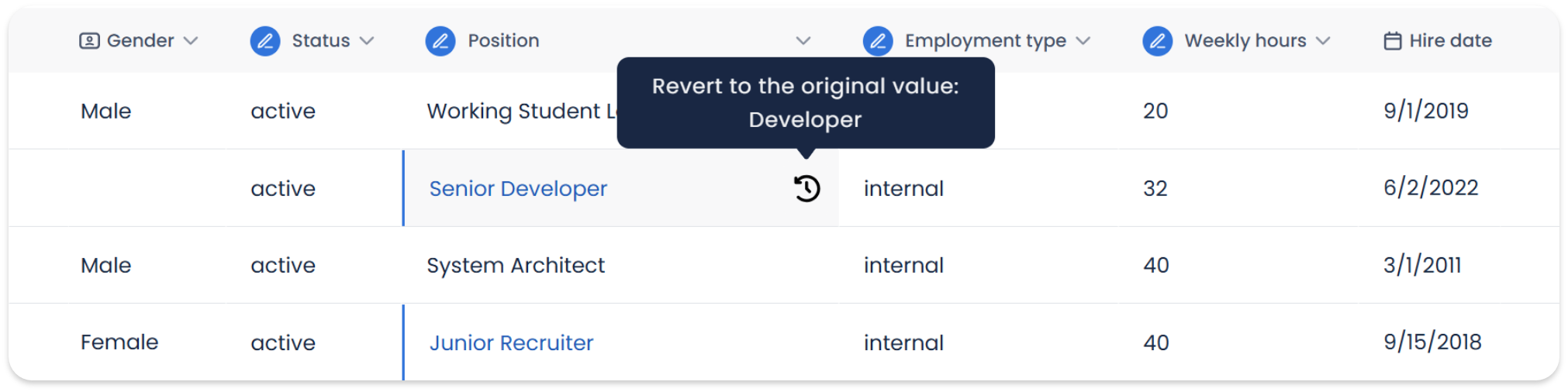Open the Status column dropdown chevron

[367, 41]
